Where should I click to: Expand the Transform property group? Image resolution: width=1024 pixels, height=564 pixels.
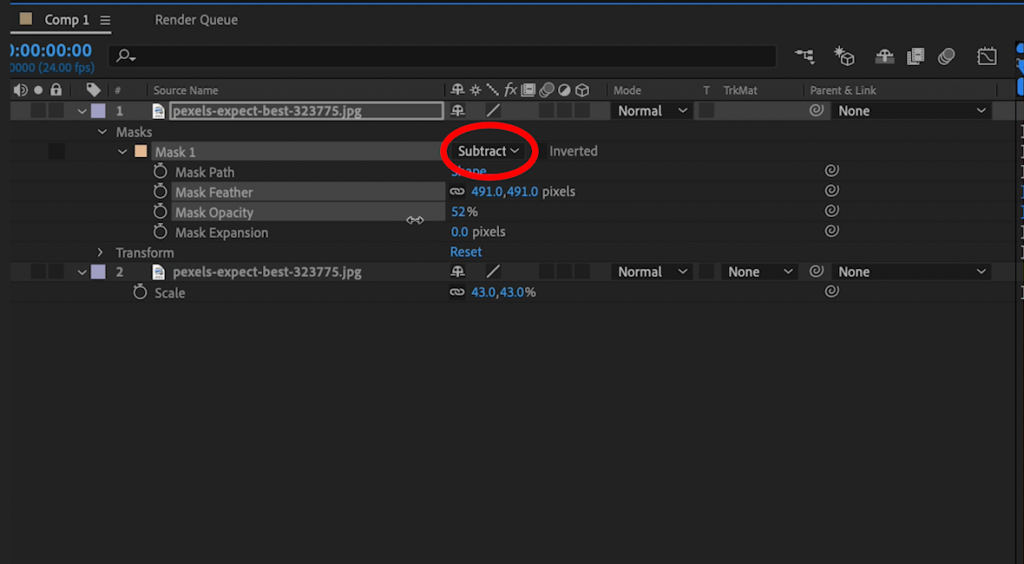(x=100, y=253)
